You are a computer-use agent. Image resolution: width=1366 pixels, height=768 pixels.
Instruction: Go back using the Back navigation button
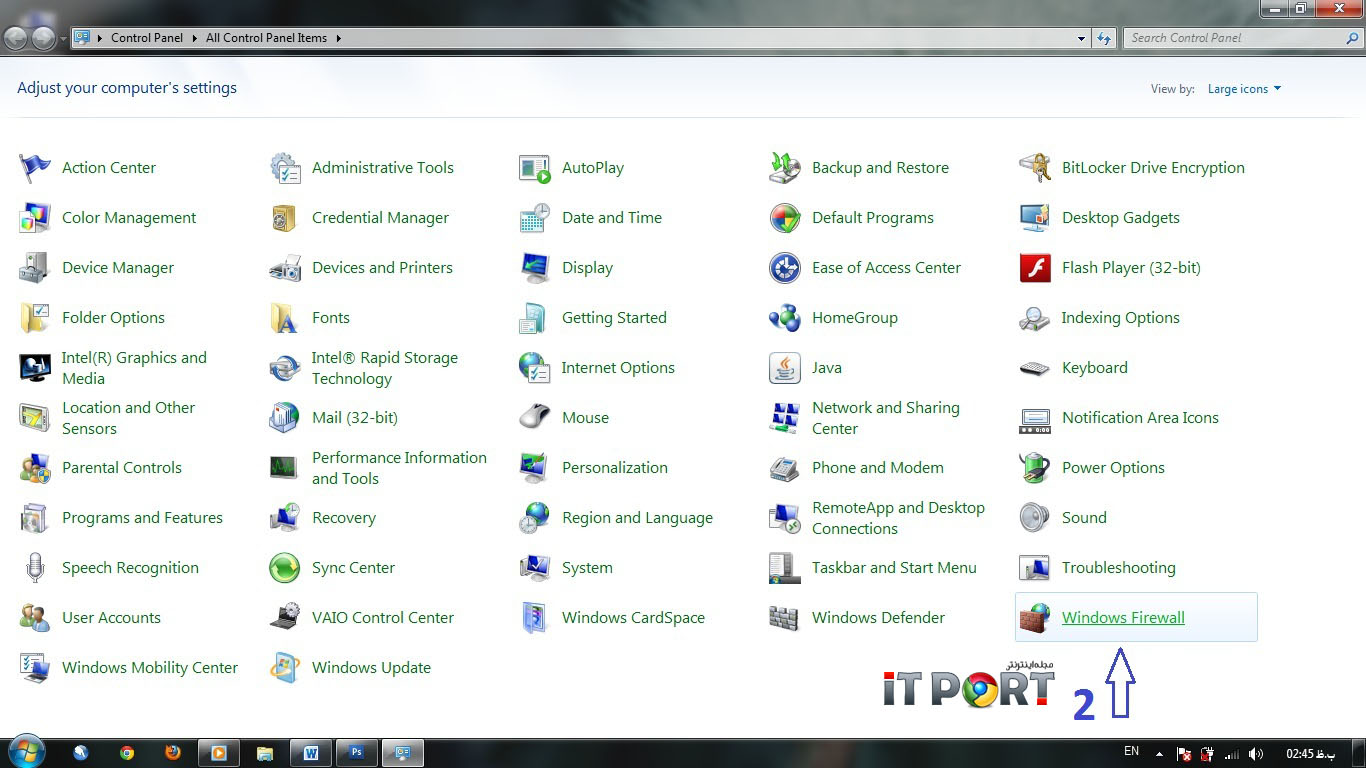(x=16, y=38)
